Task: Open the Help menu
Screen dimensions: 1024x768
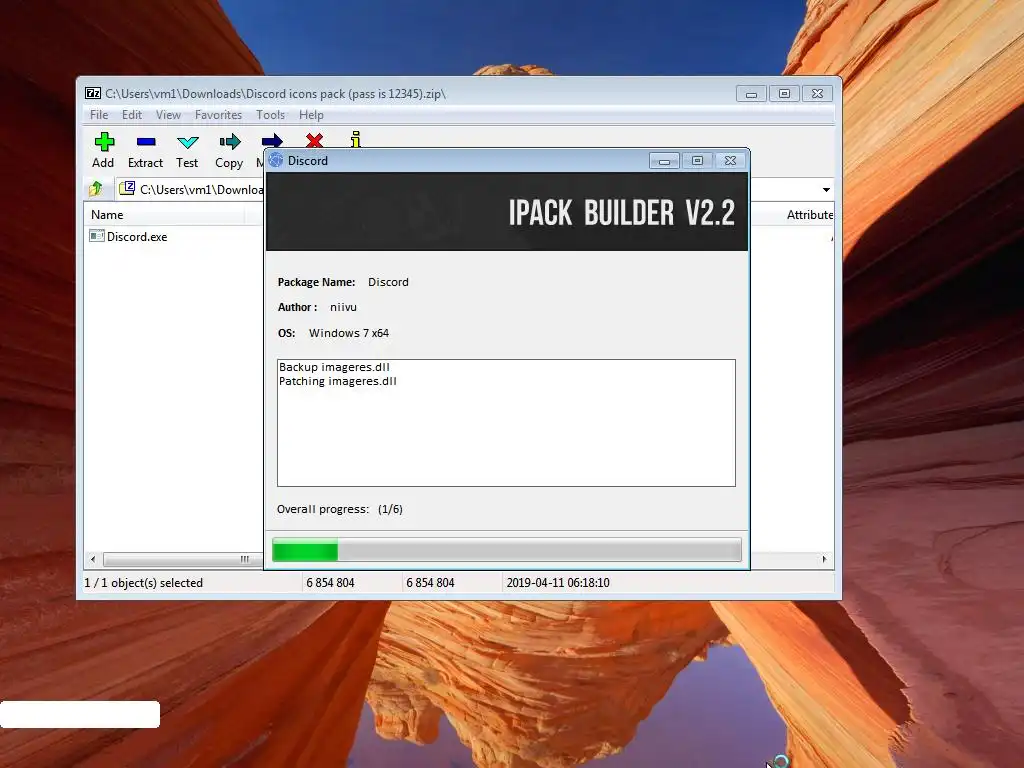Action: 311,115
